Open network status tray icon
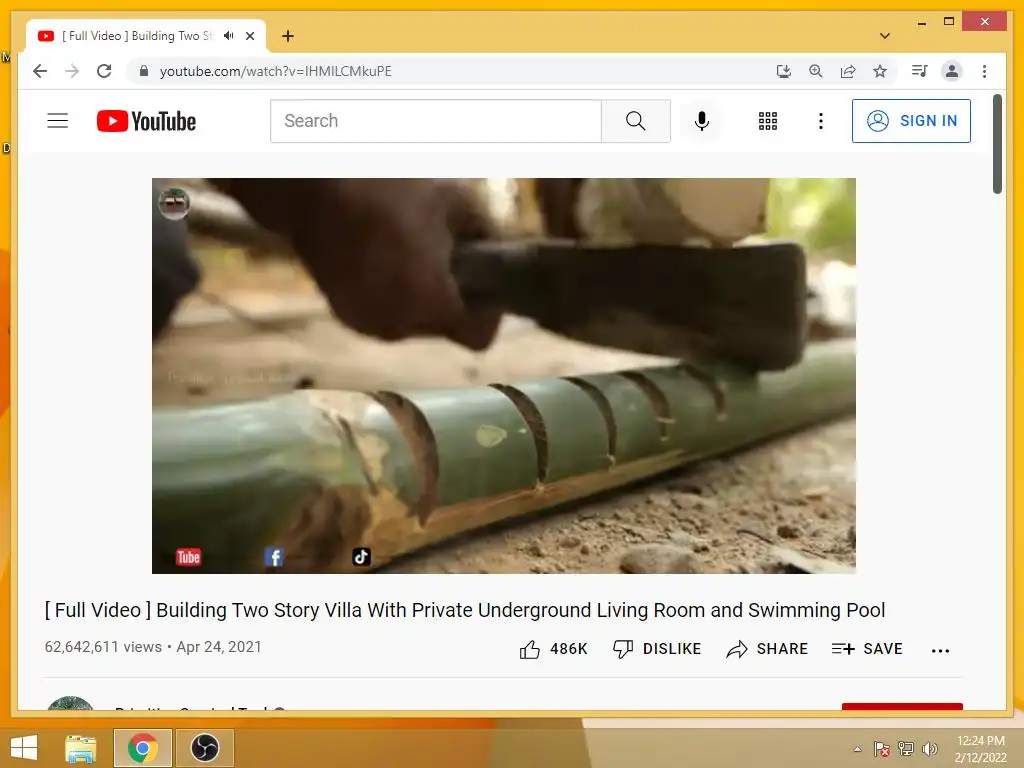This screenshot has height=768, width=1024. coord(906,749)
